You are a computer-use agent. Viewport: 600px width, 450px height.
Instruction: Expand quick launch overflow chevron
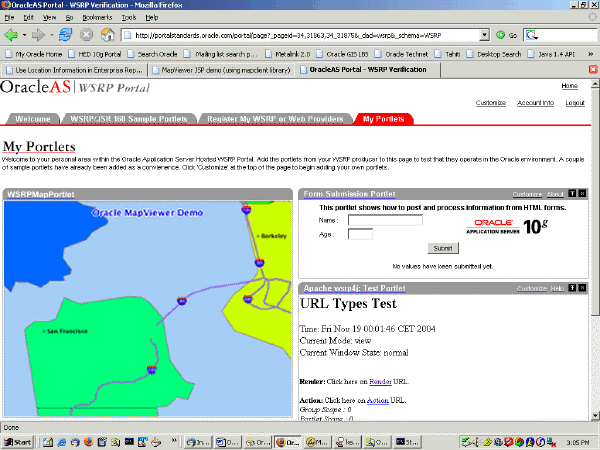[174, 440]
